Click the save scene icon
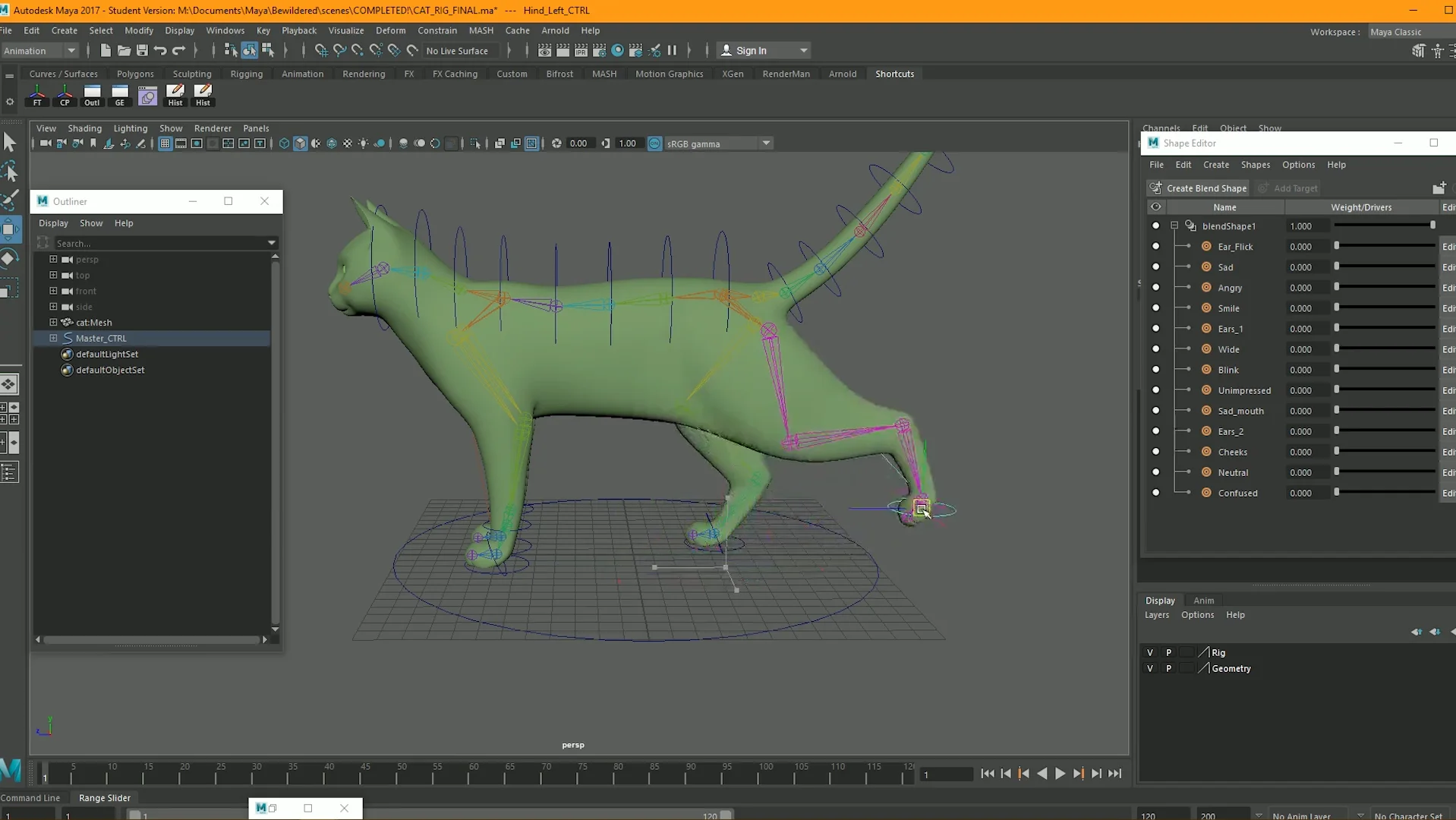1456x820 pixels. [x=142, y=51]
